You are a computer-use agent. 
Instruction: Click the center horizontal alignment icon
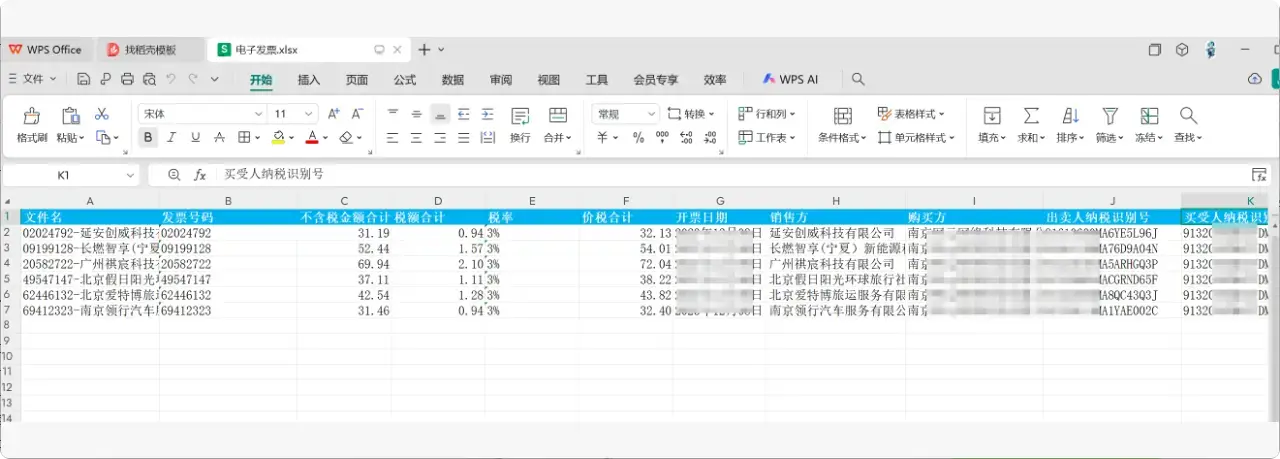coord(416,138)
